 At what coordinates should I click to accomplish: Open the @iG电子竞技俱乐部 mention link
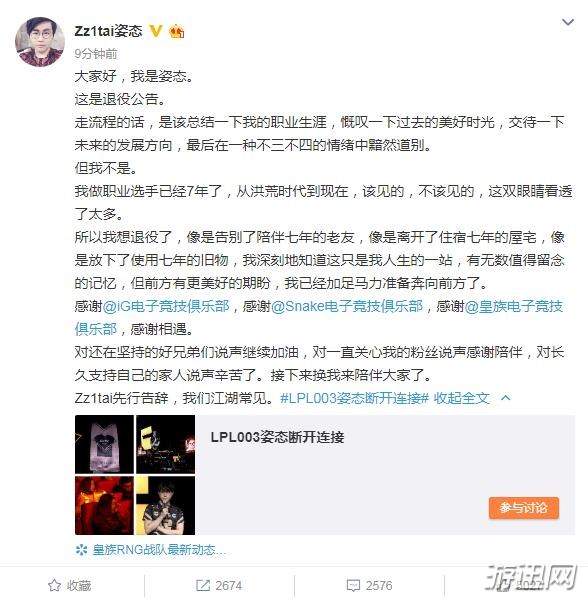pyautogui.click(x=166, y=306)
